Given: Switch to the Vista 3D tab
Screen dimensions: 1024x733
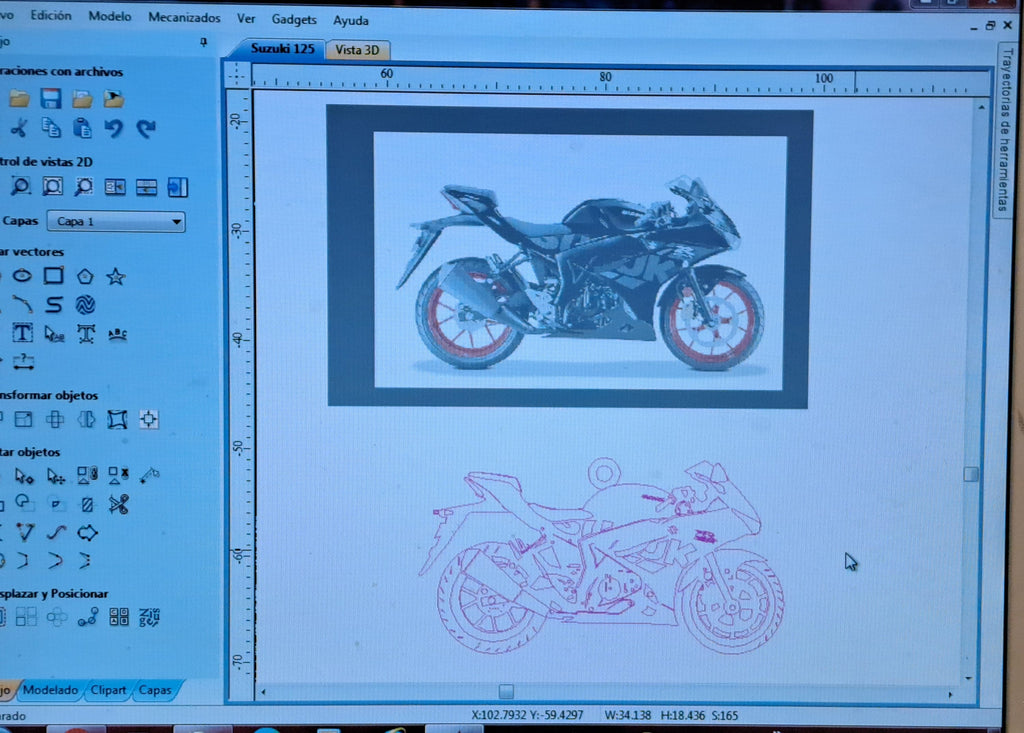Looking at the screenshot, I should (357, 50).
